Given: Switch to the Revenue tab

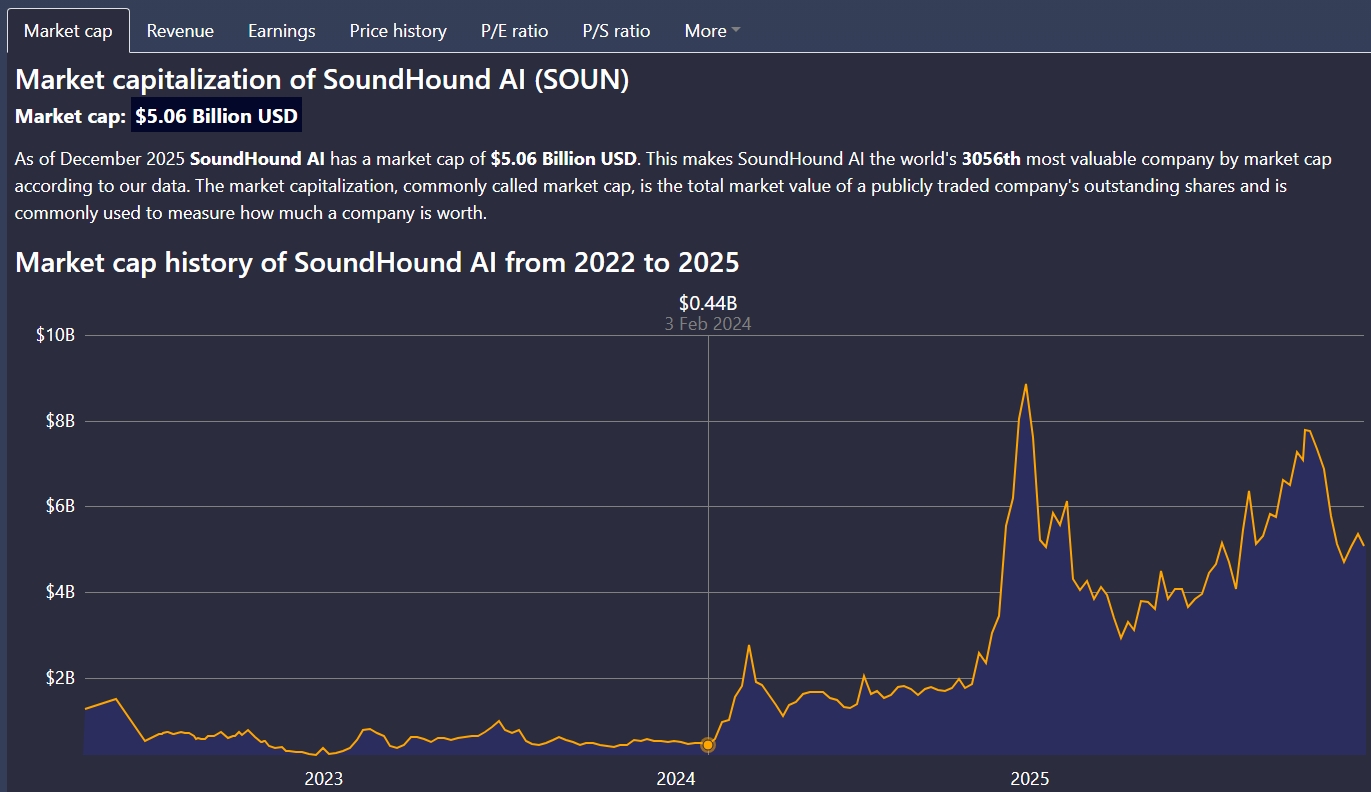Looking at the screenshot, I should (x=180, y=31).
